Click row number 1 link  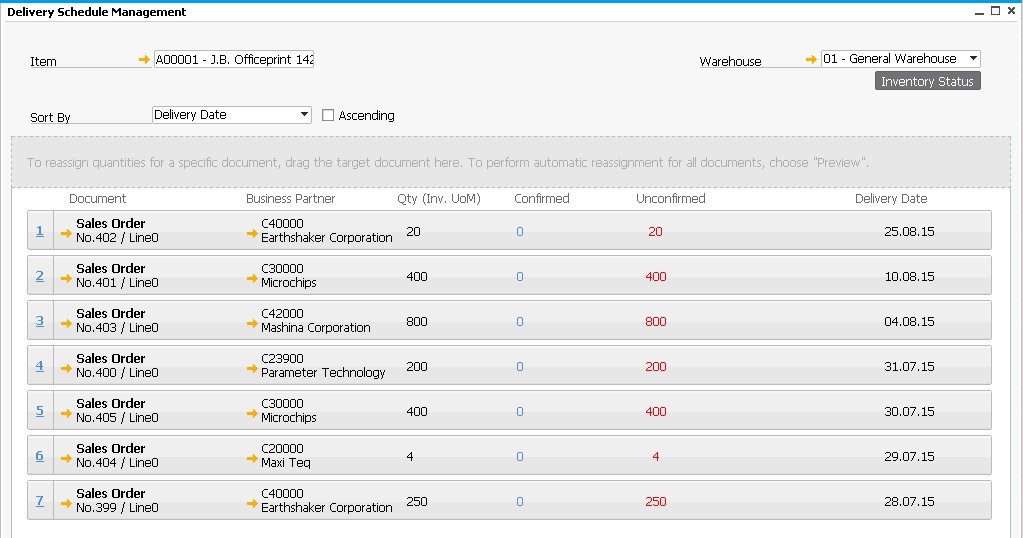pos(40,231)
